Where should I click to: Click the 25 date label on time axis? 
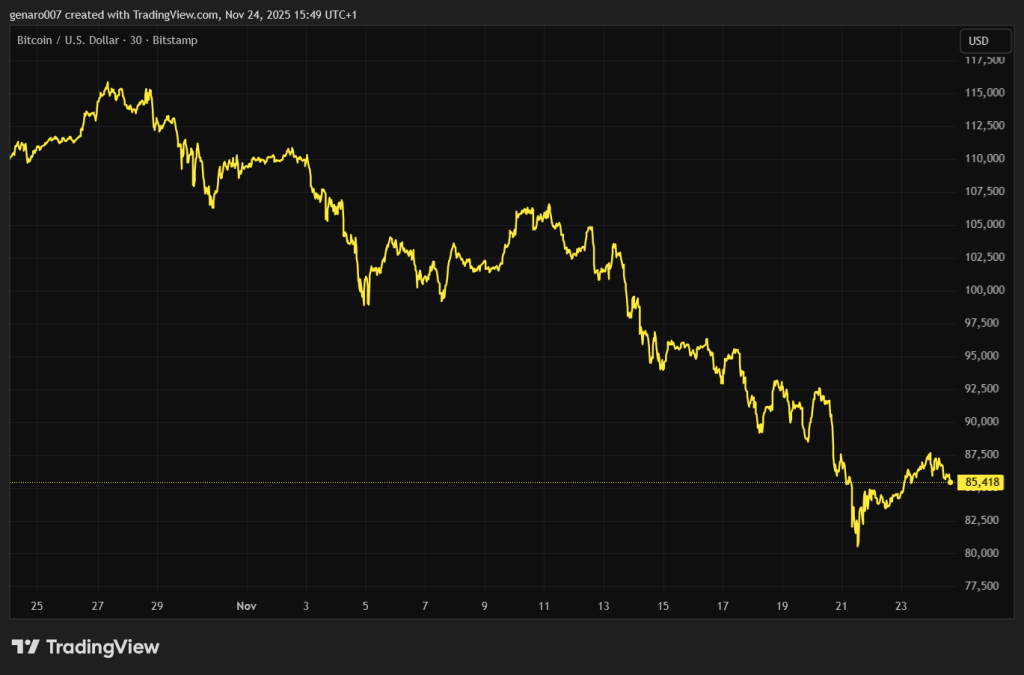tap(37, 606)
